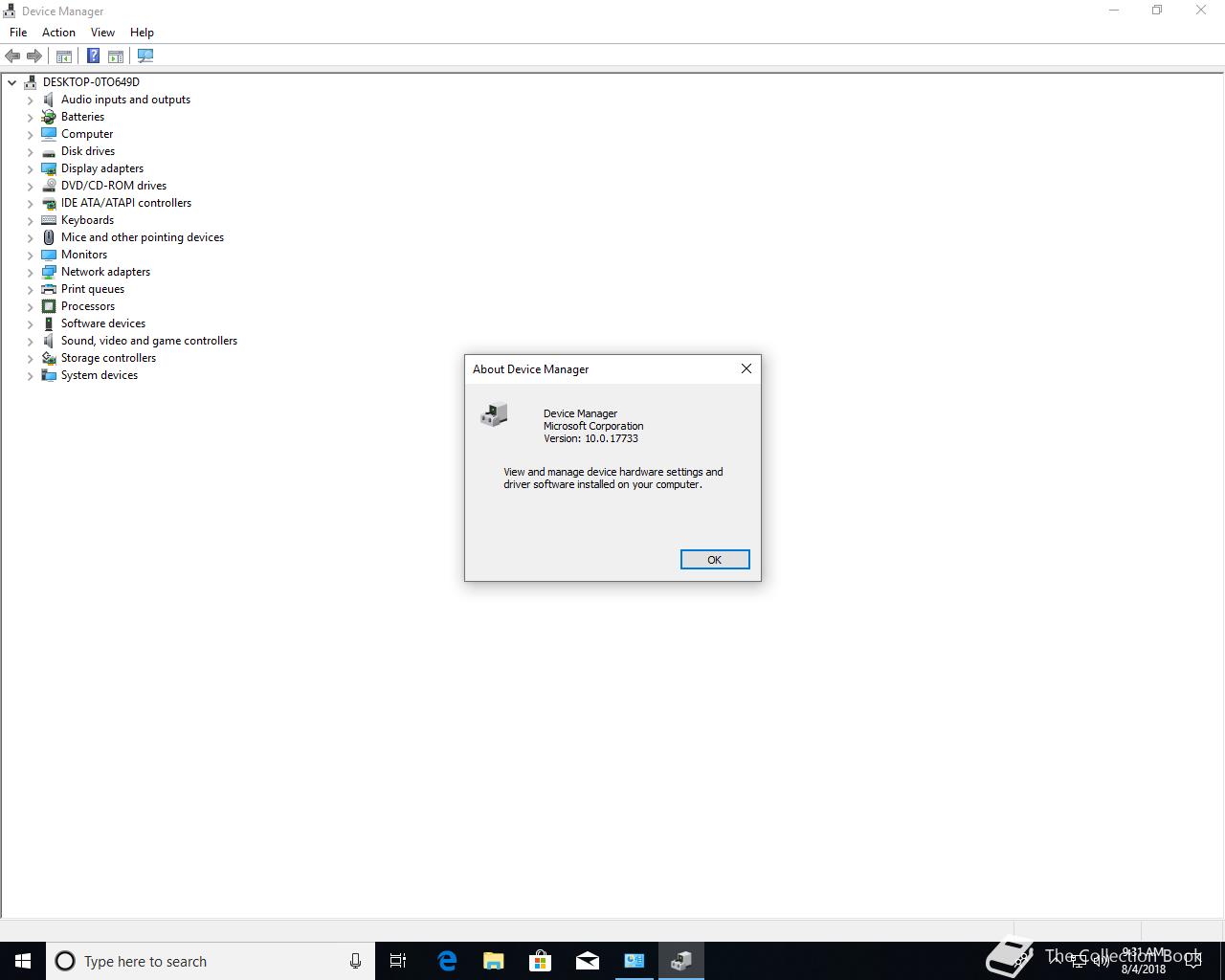Click the Task View taskbar icon
The height and width of the screenshot is (980, 1225).
tap(398, 961)
